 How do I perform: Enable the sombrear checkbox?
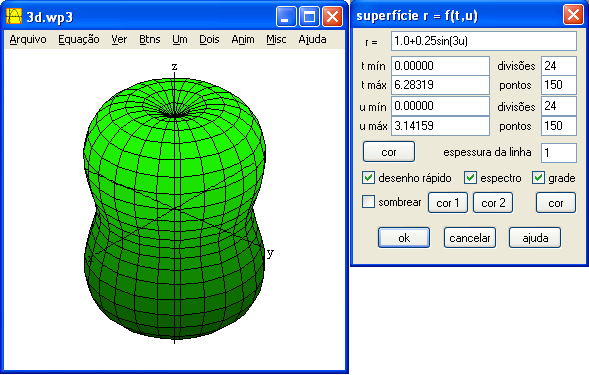point(369,202)
